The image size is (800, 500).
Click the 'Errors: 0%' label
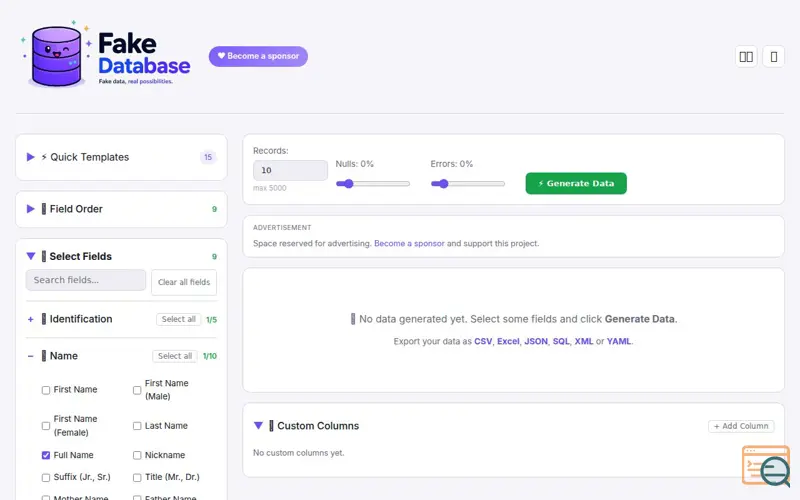click(452, 164)
